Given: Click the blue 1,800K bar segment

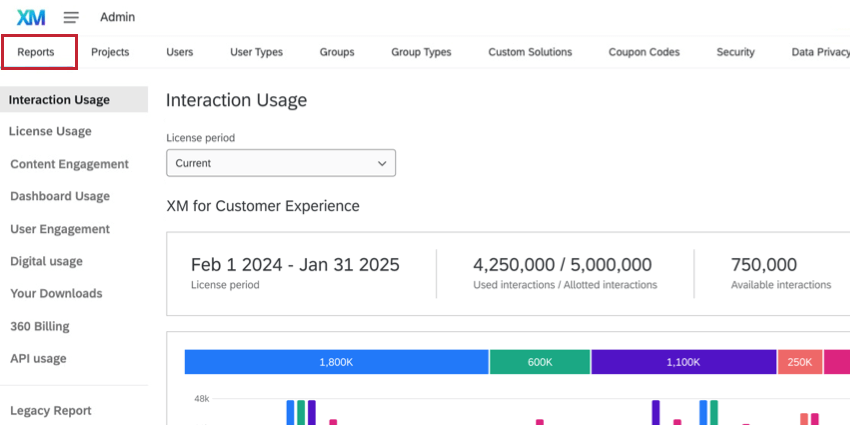Looking at the screenshot, I should (x=336, y=362).
